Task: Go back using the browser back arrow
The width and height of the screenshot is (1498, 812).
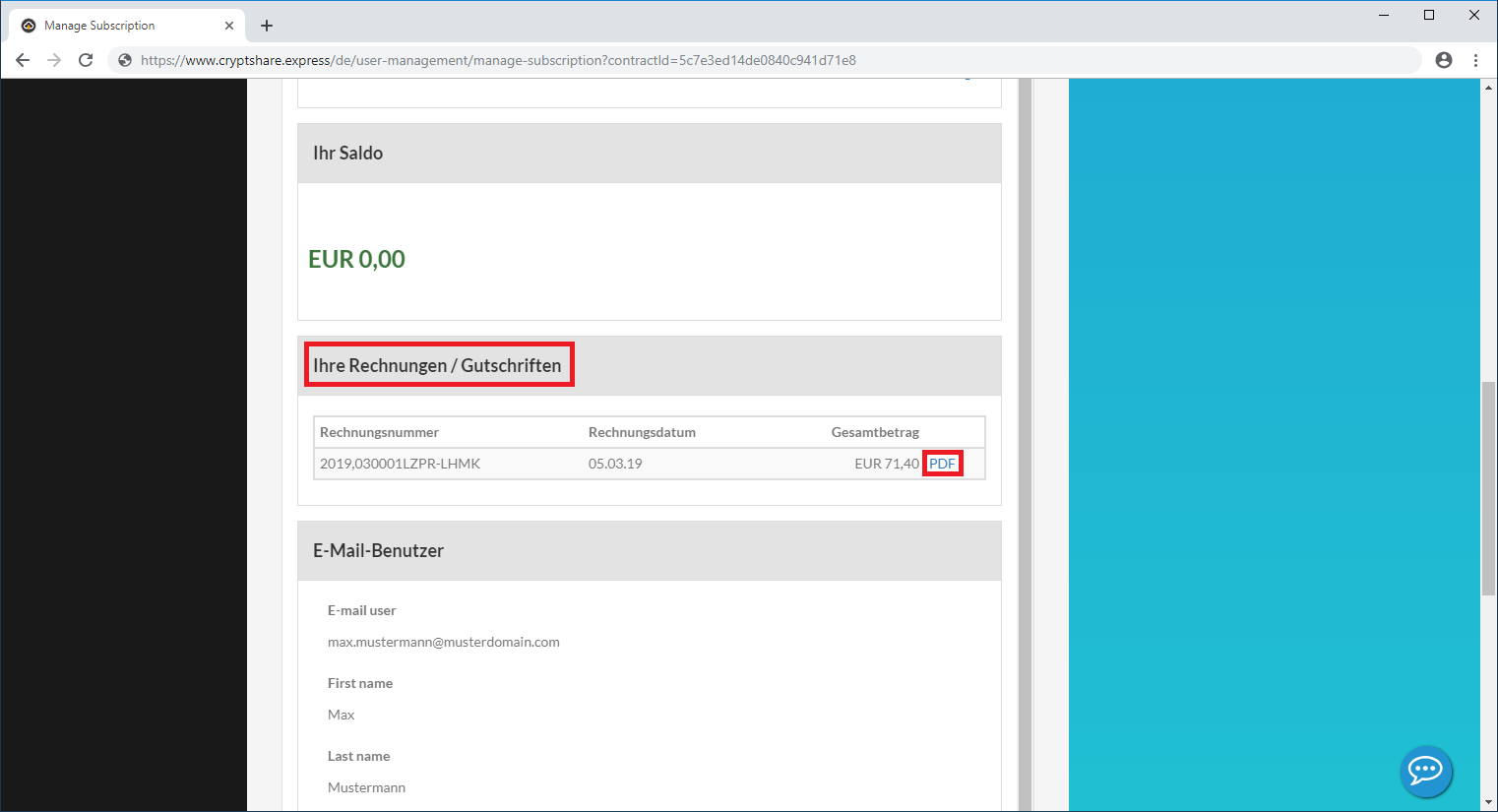Action: [x=23, y=60]
